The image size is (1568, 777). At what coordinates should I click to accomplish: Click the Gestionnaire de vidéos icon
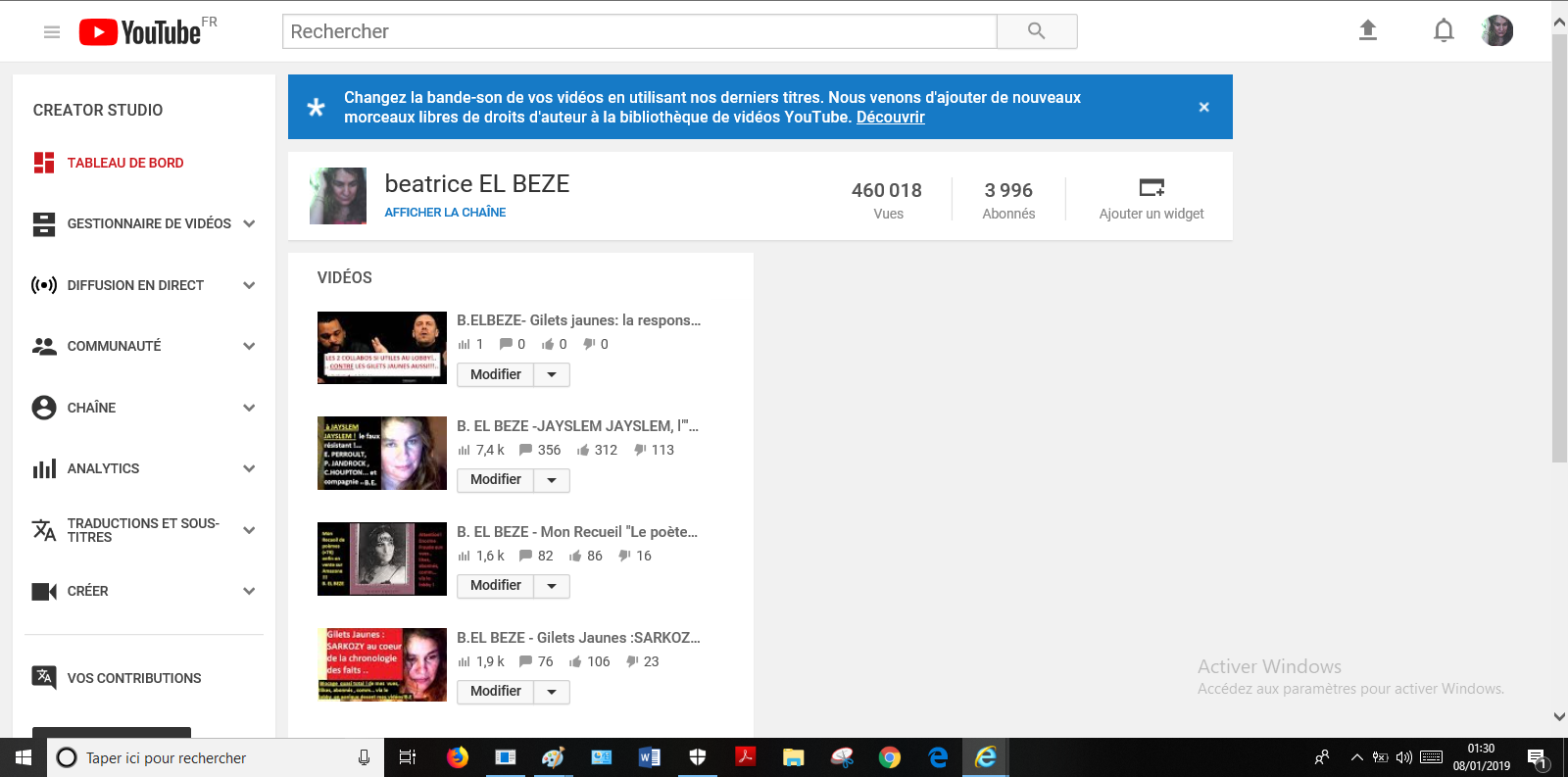44,224
